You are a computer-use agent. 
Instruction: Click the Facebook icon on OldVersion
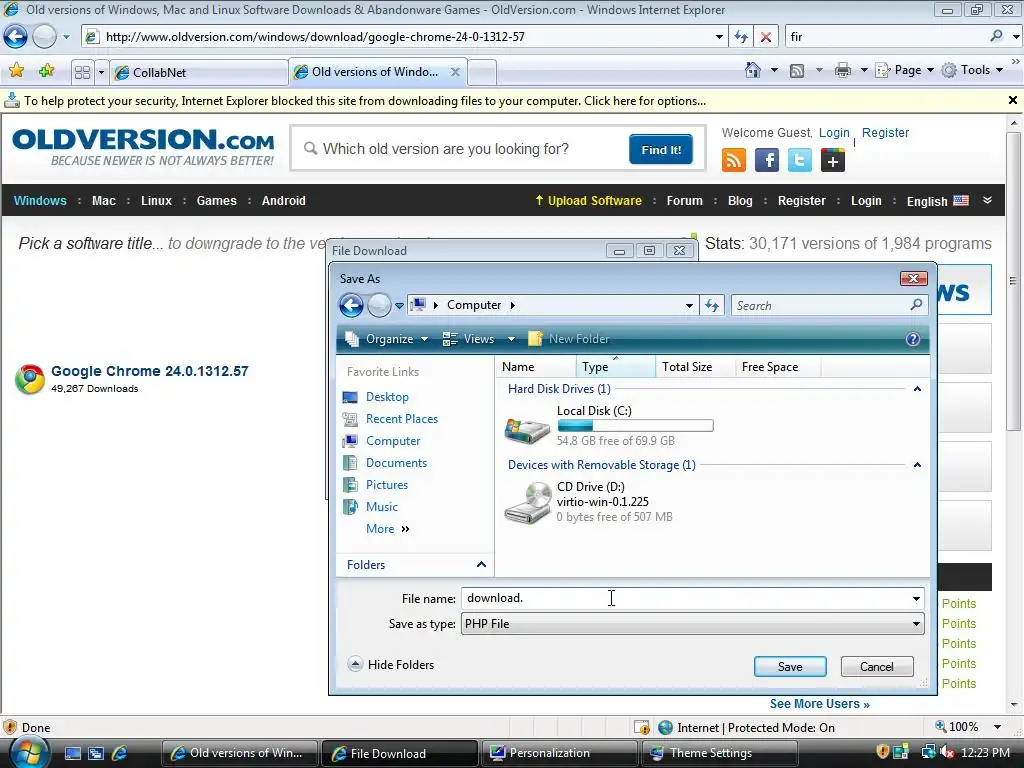[767, 160]
